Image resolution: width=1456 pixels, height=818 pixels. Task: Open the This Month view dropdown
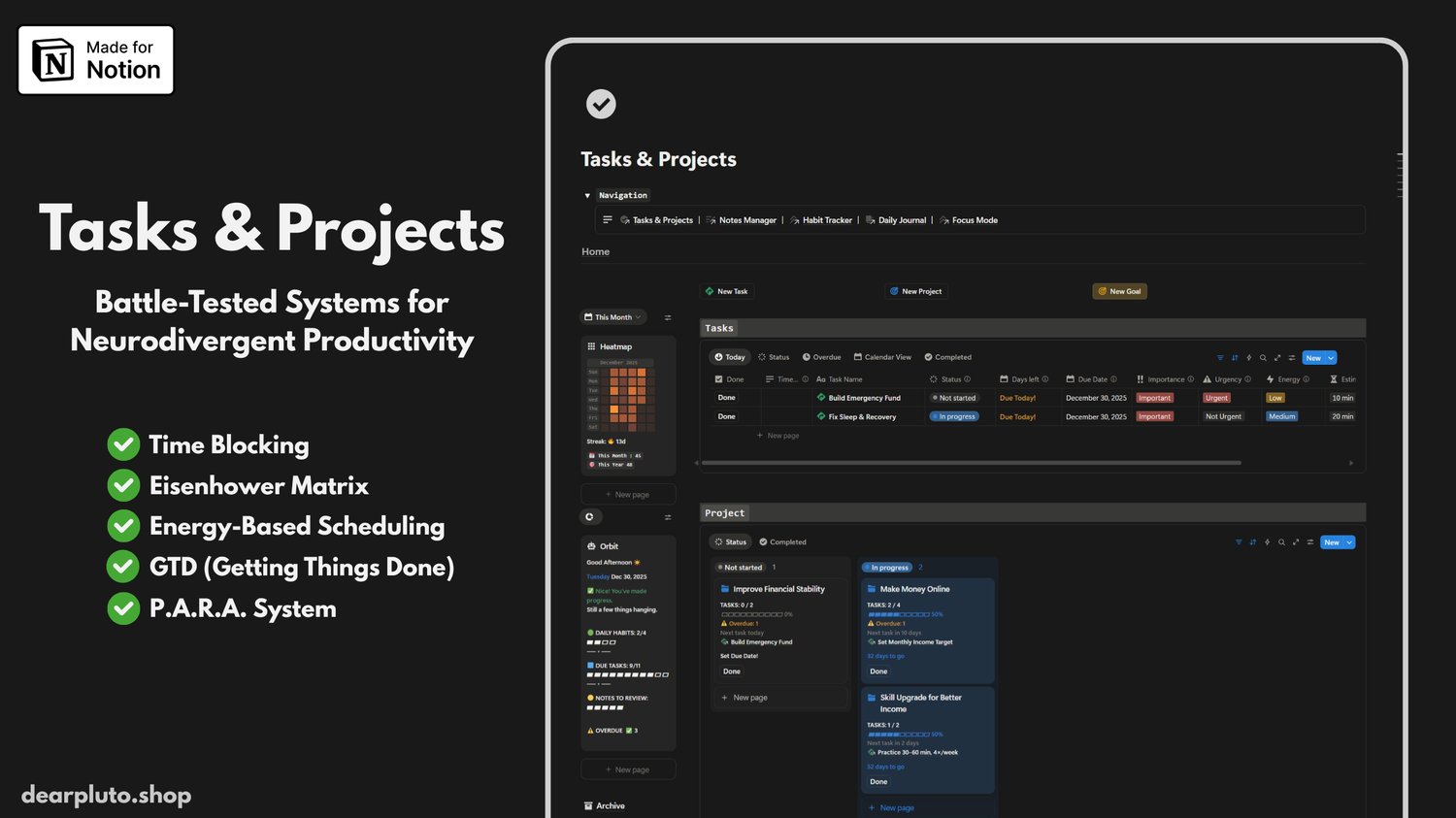[x=613, y=317]
